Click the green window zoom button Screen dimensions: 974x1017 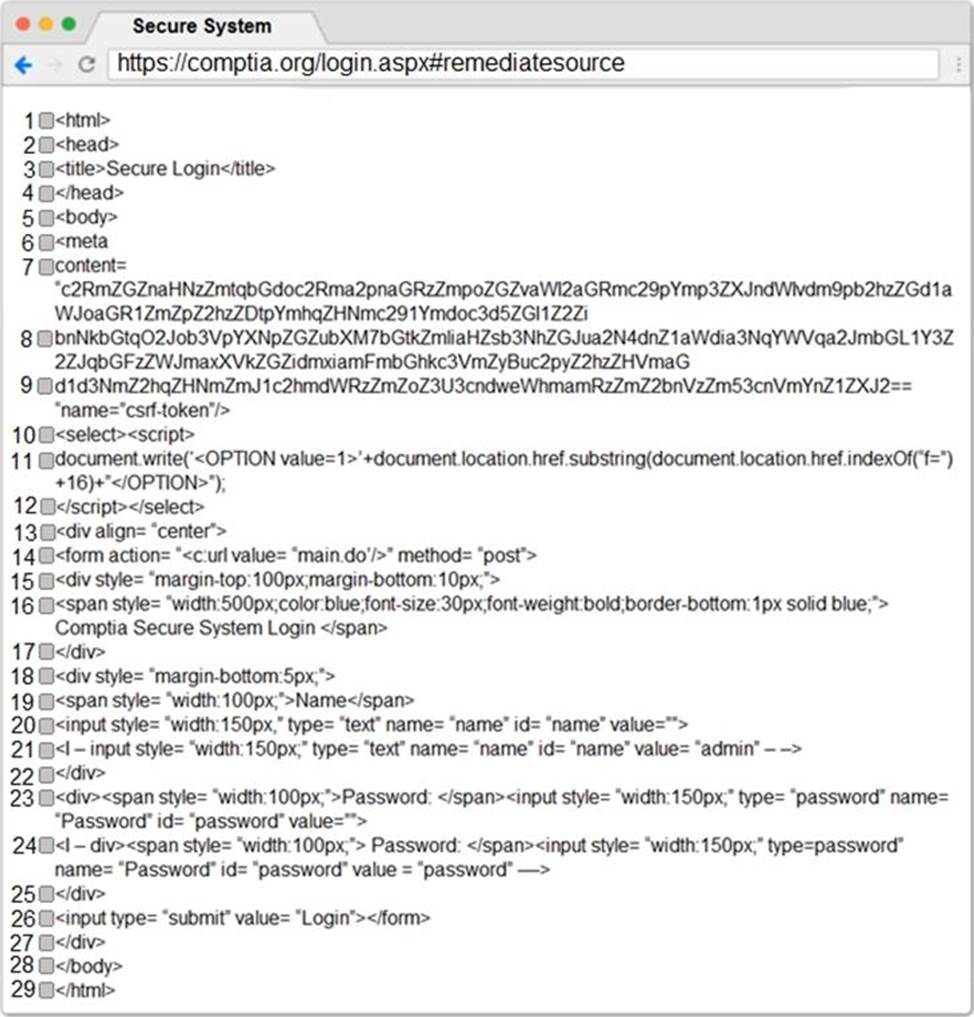pyautogui.click(x=69, y=24)
